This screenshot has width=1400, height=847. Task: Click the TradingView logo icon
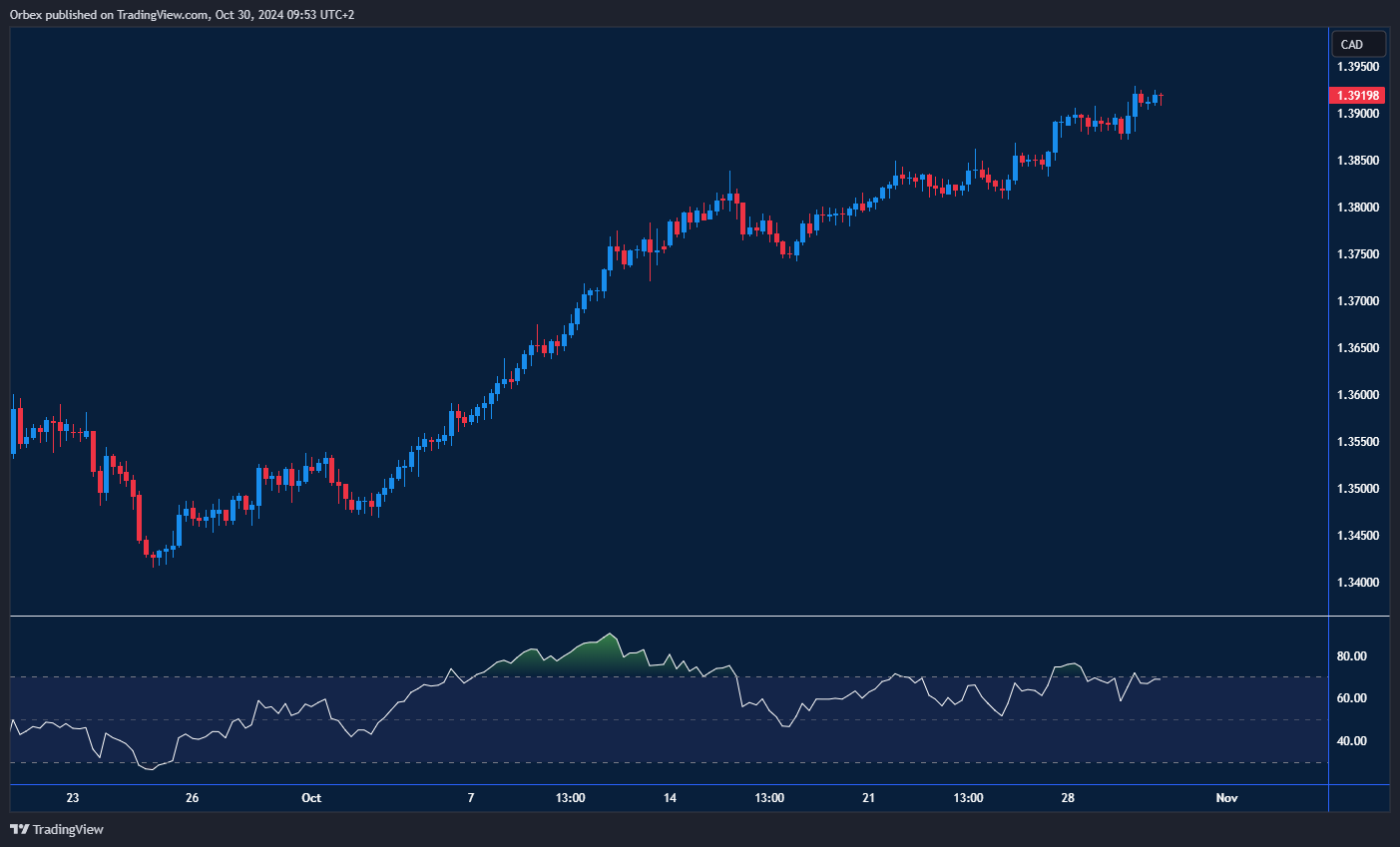pyautogui.click(x=19, y=829)
